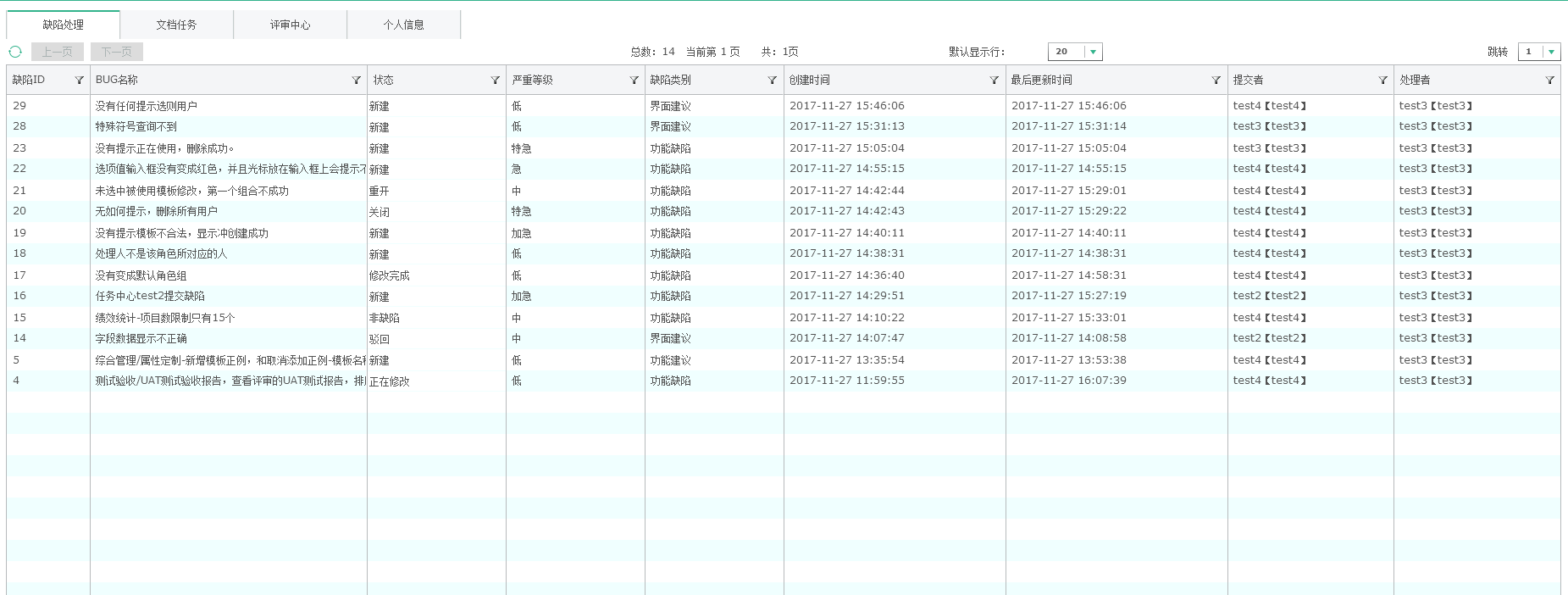Open filter for BUG名称 column
1568x595 pixels.
click(x=357, y=81)
